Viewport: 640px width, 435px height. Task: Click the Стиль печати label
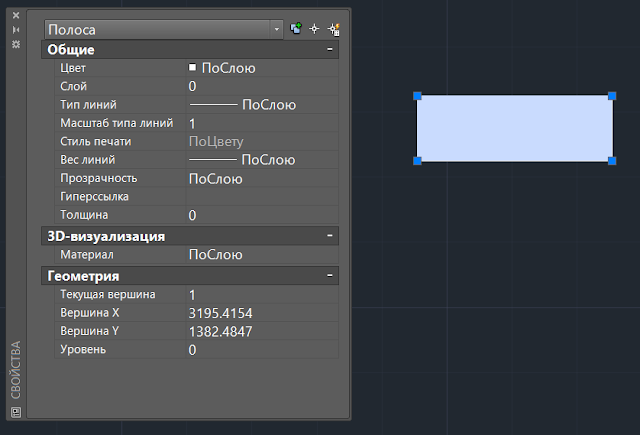[x=96, y=142]
